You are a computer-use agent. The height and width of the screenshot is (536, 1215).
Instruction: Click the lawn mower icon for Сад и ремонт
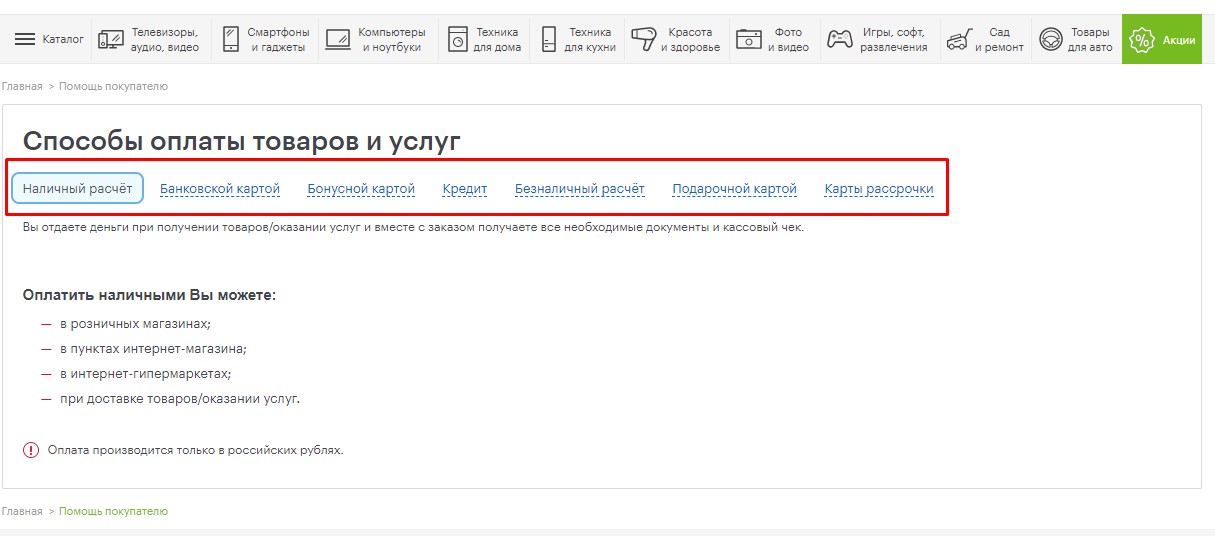click(x=958, y=39)
